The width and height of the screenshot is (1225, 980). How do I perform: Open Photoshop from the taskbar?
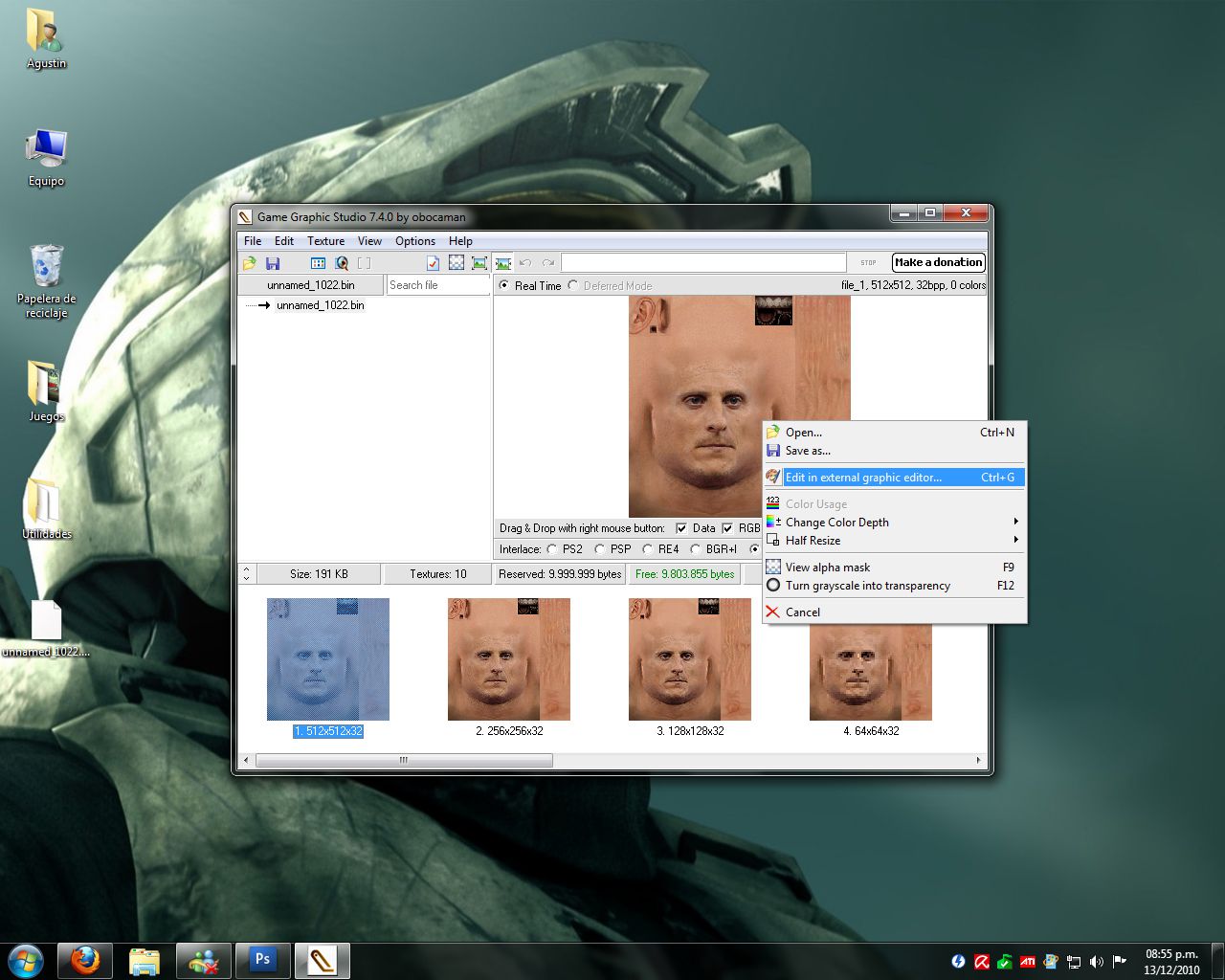262,960
